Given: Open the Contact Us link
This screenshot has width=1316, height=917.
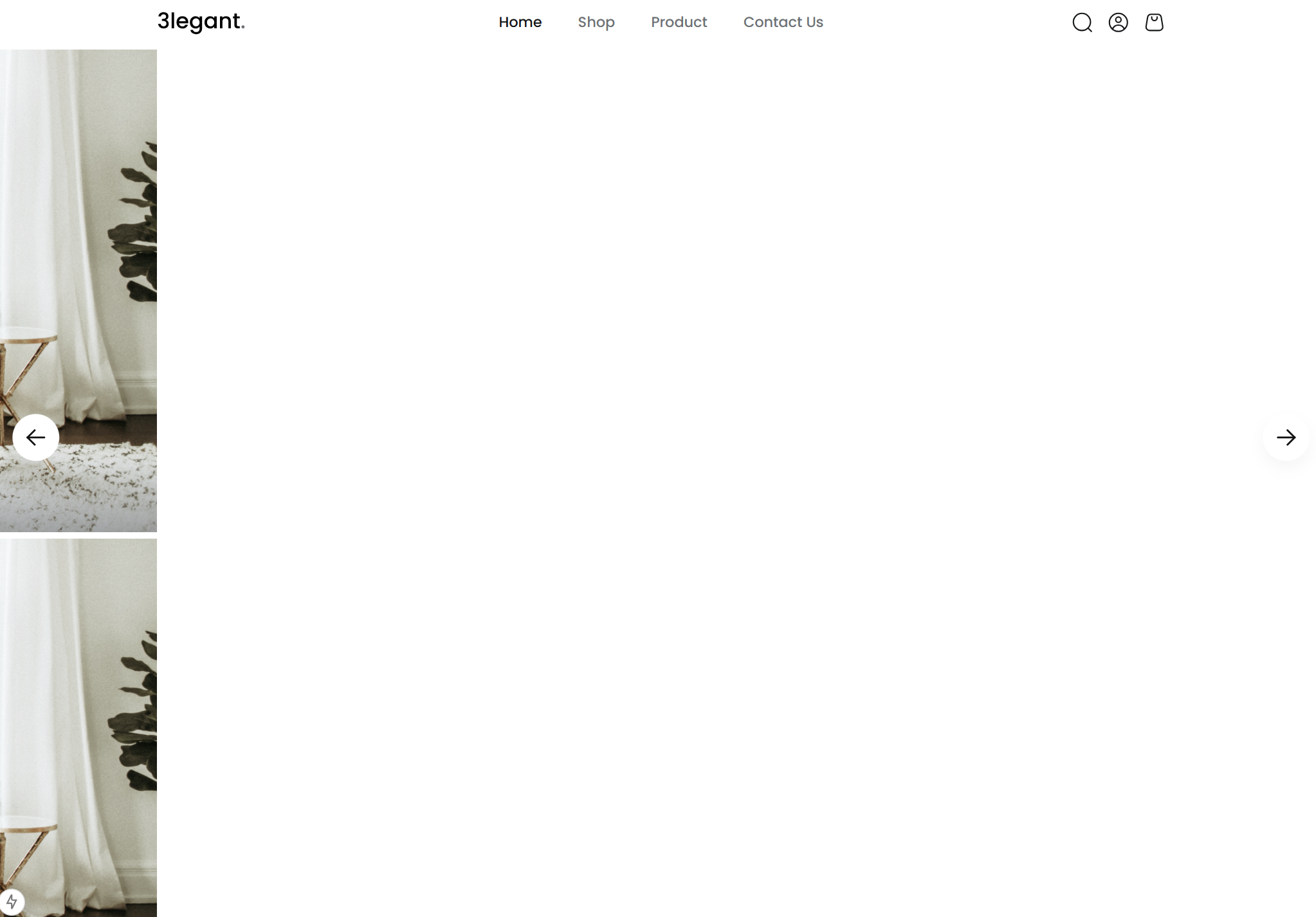Looking at the screenshot, I should pos(783,23).
